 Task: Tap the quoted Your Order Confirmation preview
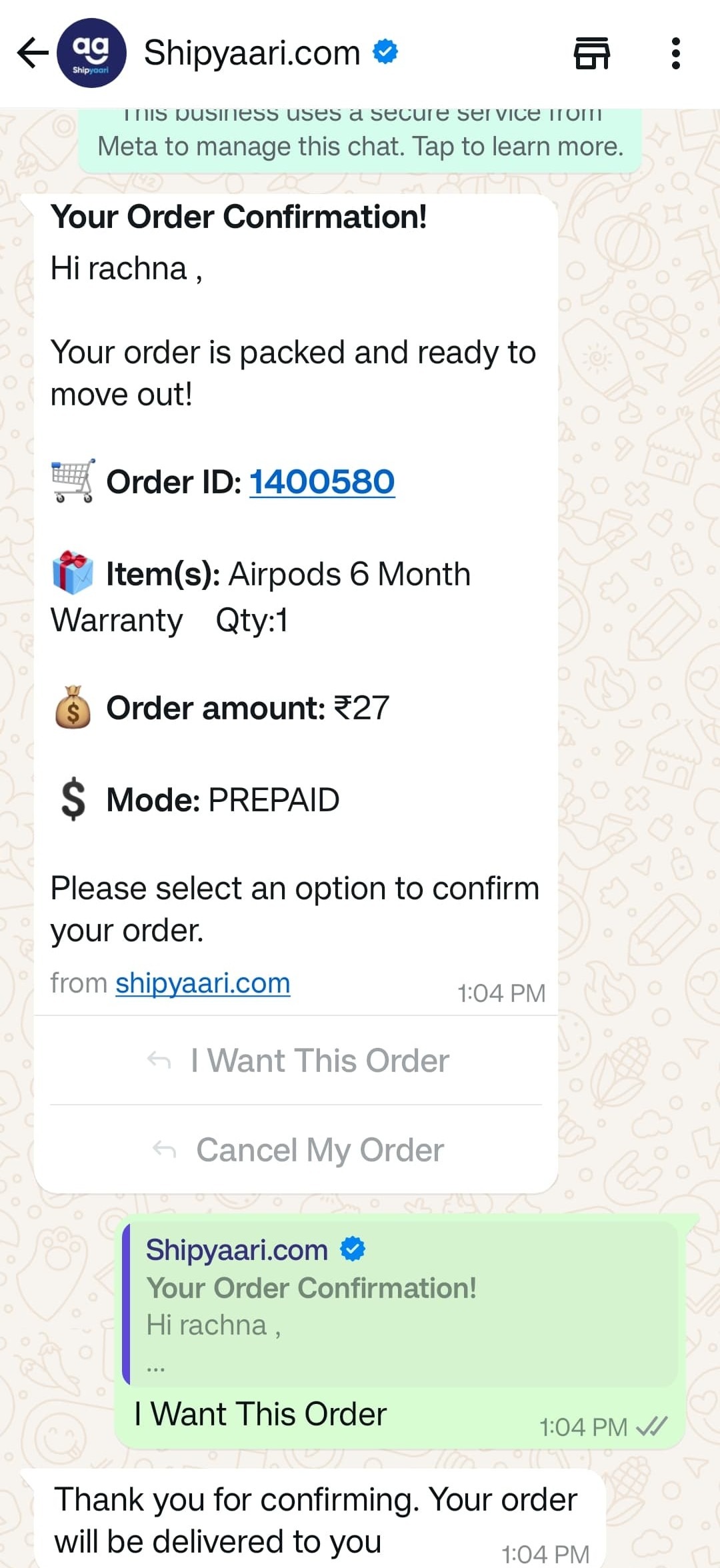(400, 1305)
